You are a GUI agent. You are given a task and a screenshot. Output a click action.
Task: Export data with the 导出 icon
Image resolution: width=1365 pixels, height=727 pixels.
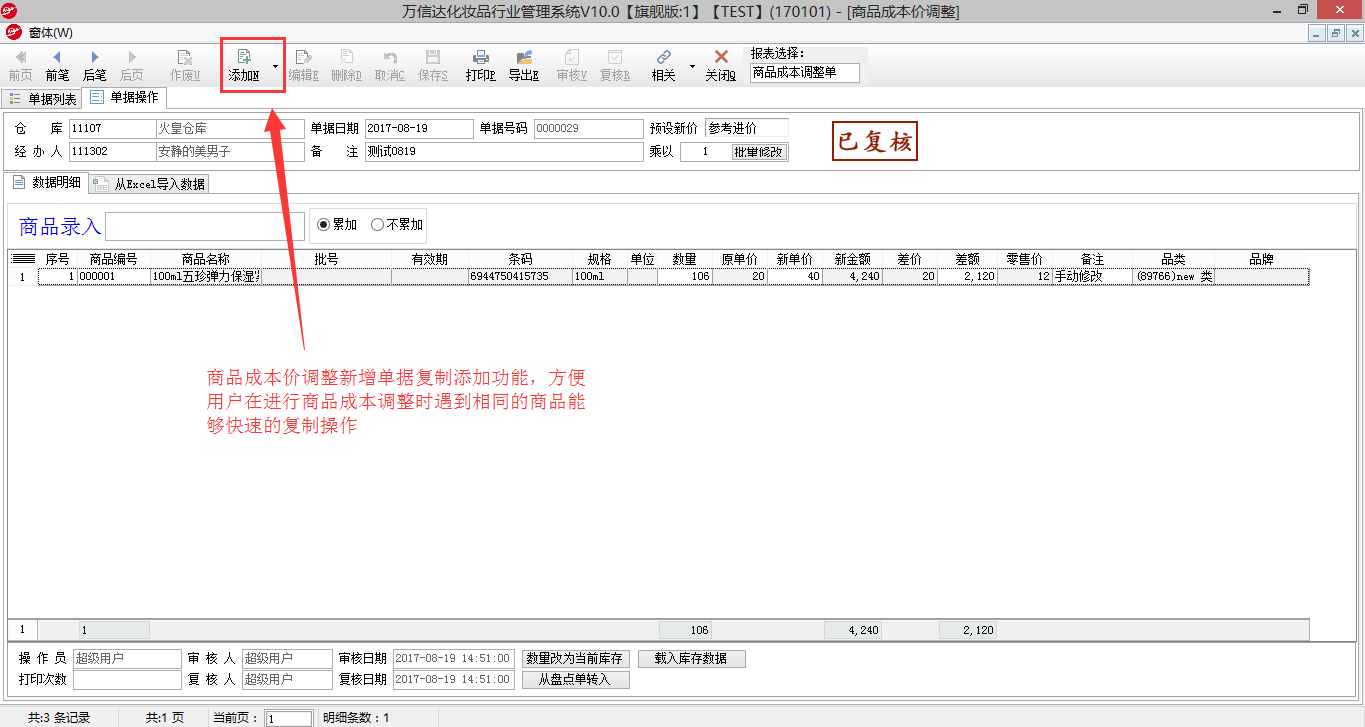point(523,65)
